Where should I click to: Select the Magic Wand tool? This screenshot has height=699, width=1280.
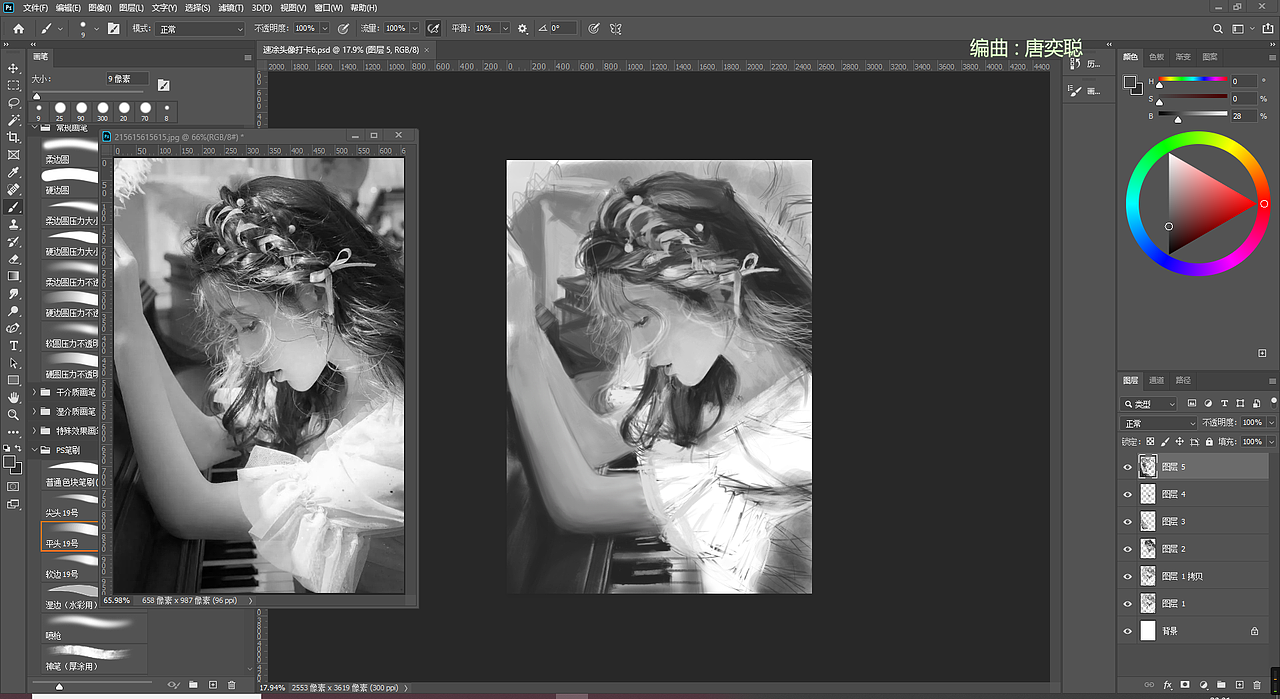pos(14,120)
